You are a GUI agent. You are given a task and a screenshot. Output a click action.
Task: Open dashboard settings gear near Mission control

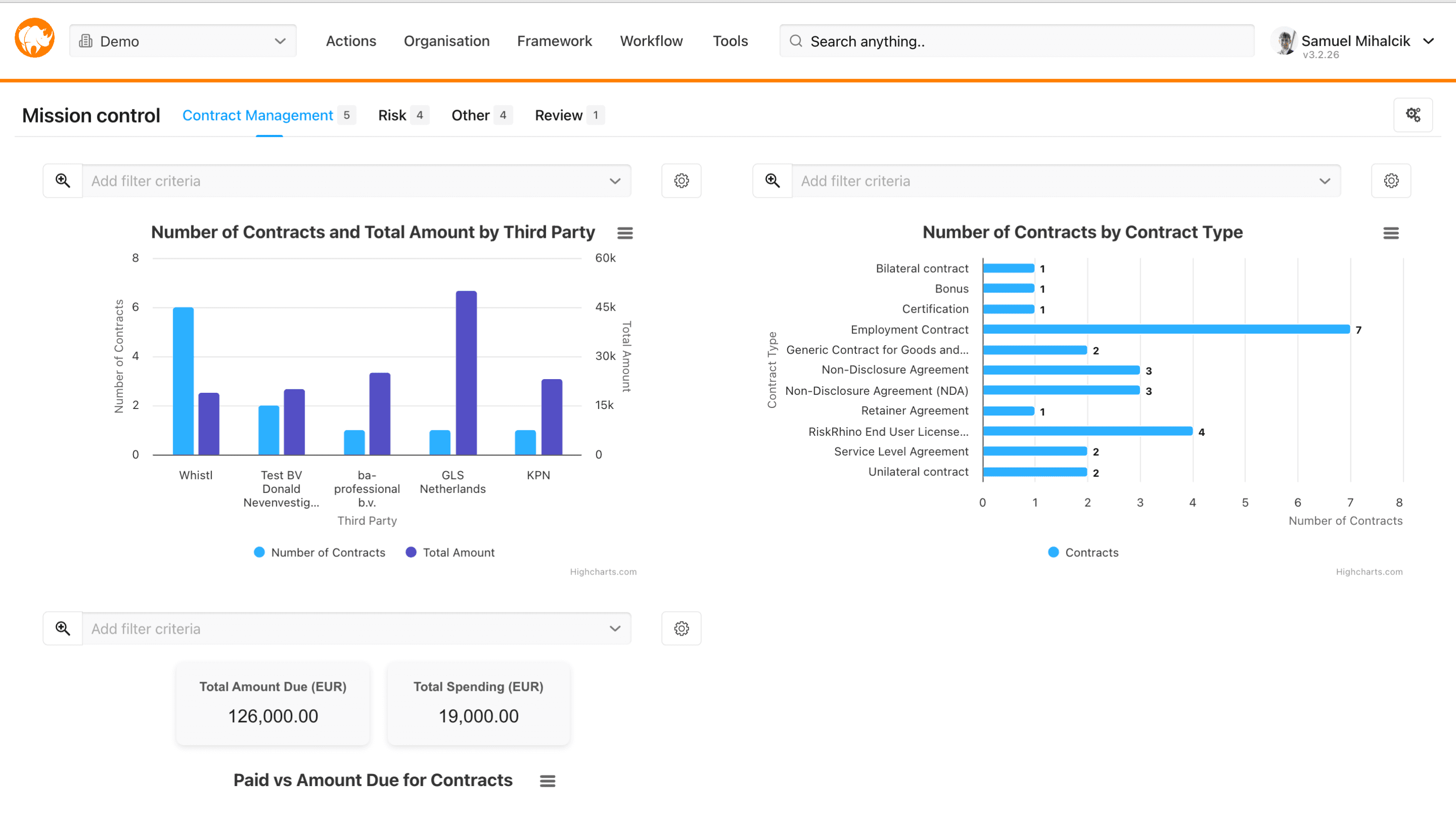click(x=1413, y=115)
